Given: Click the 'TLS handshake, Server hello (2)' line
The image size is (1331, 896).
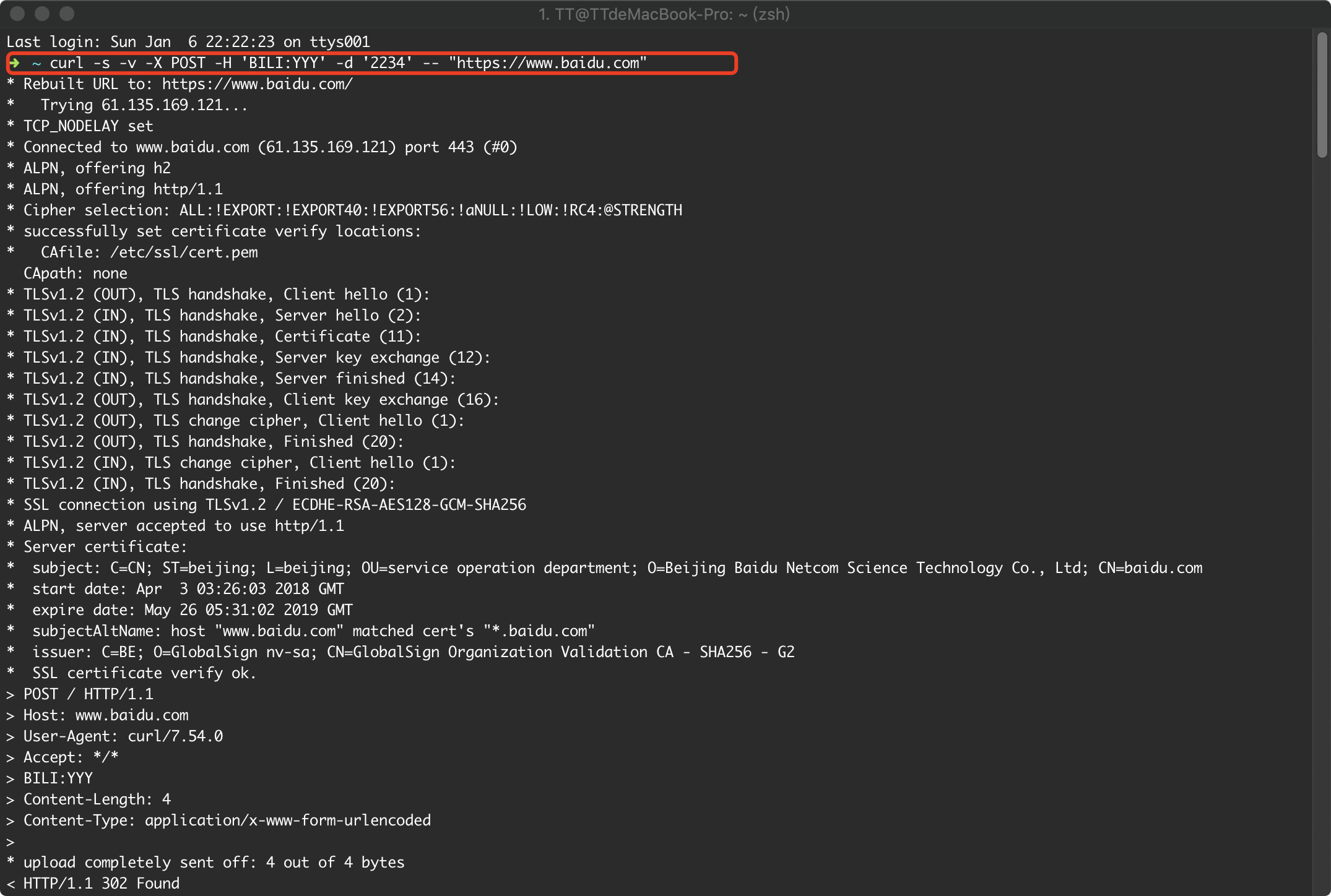Looking at the screenshot, I should 214,316.
